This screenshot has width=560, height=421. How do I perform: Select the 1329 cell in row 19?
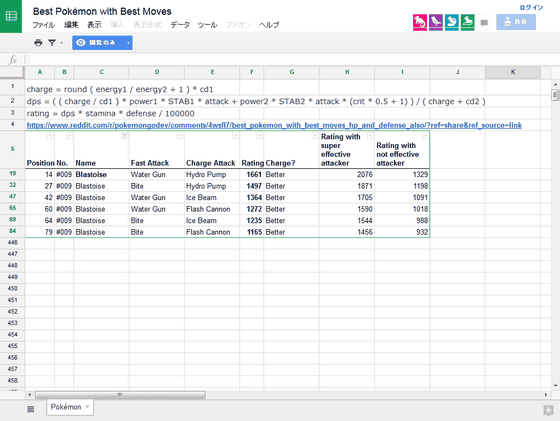pyautogui.click(x=402, y=175)
